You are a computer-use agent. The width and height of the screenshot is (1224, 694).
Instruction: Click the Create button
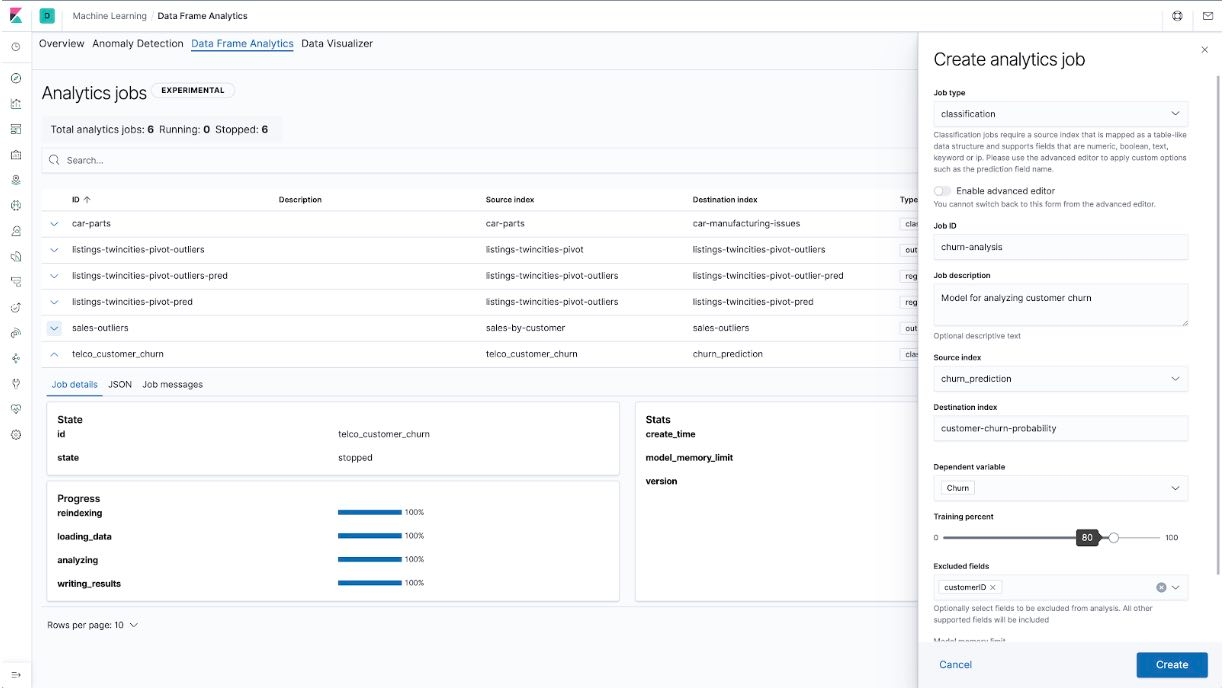click(x=1171, y=664)
